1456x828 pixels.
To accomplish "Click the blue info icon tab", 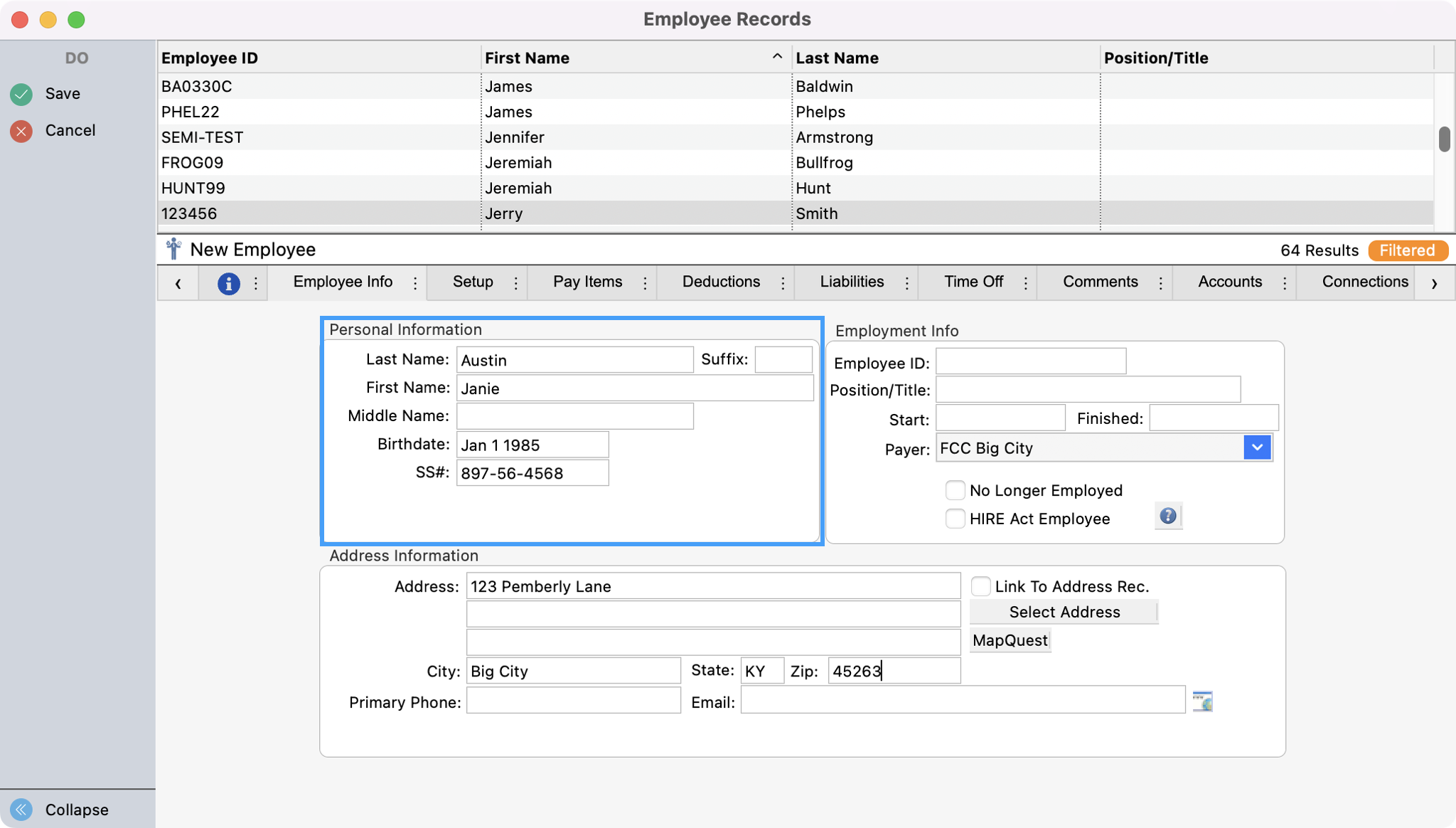I will coord(228,283).
